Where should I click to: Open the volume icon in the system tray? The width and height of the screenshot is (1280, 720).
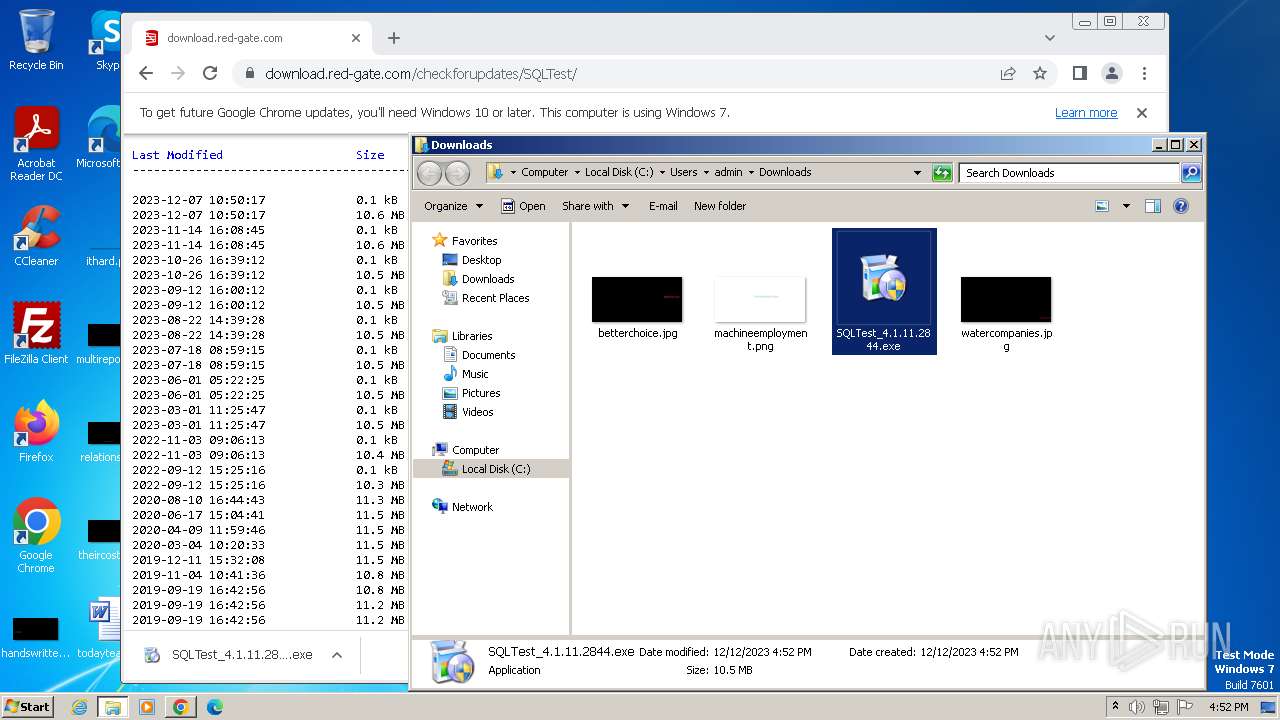pos(1138,707)
